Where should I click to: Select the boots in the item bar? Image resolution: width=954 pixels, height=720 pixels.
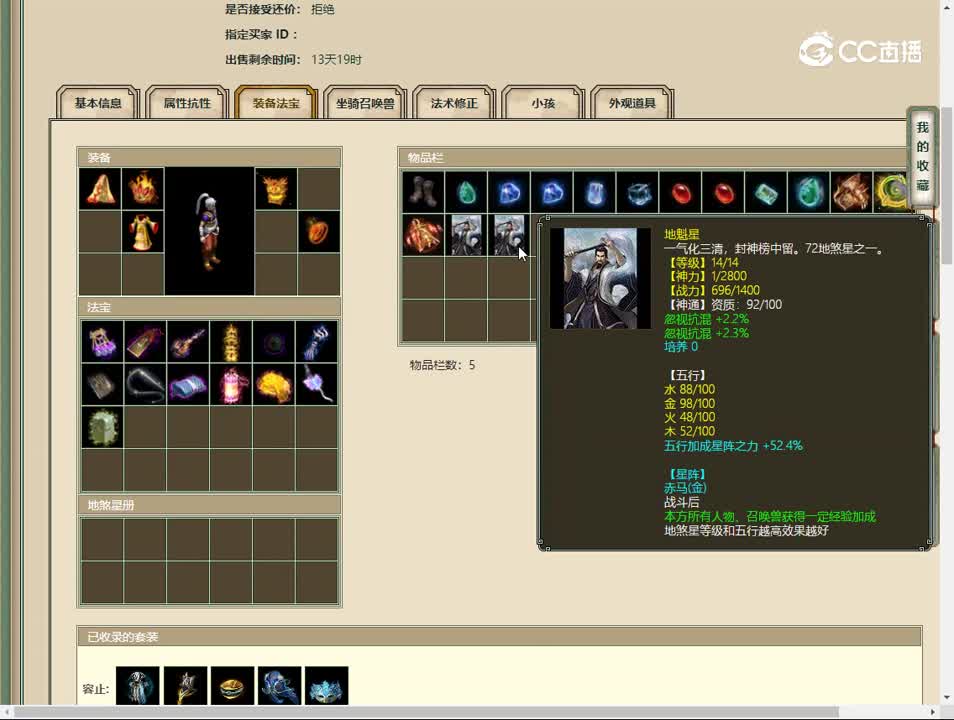[422, 192]
